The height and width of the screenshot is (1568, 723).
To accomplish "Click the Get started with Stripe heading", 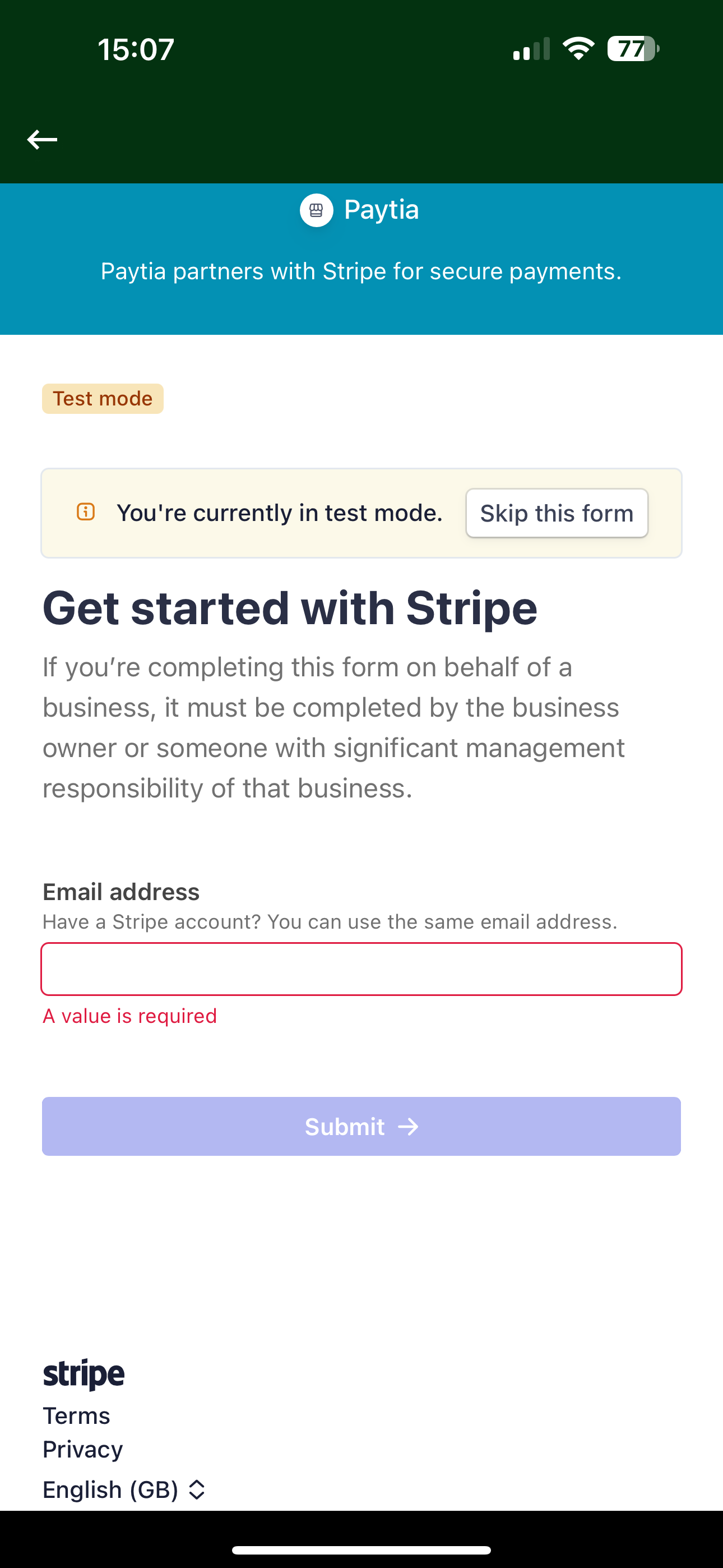I will (x=290, y=608).
